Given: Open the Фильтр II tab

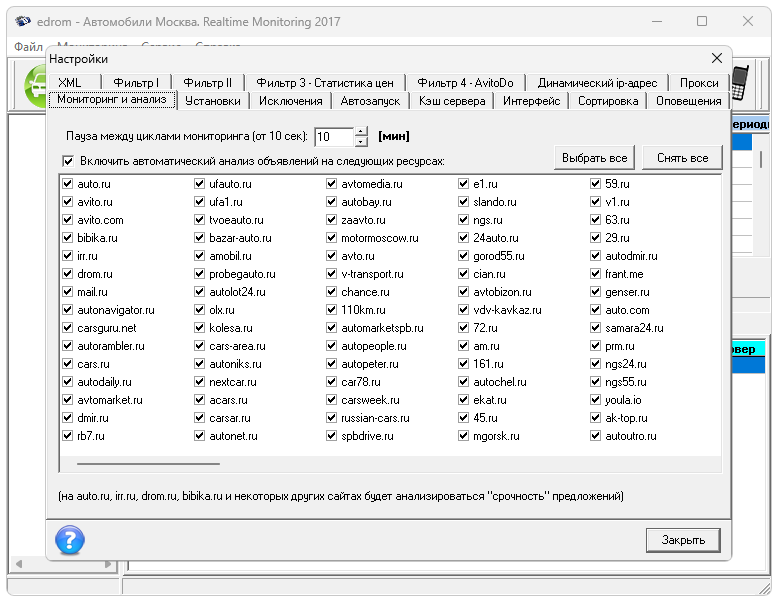Looking at the screenshot, I should point(207,82).
